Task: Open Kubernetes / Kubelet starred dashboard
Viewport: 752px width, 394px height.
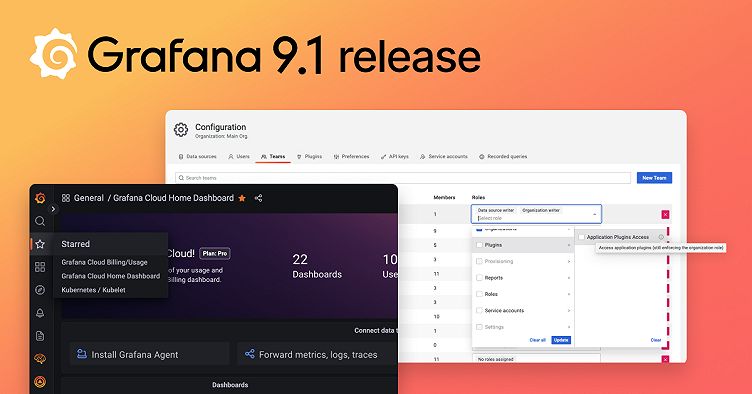Action: [x=94, y=290]
